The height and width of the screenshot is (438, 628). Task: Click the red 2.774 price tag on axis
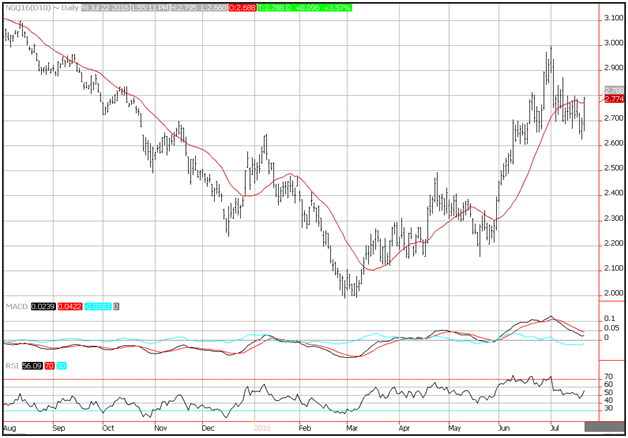[x=613, y=99]
